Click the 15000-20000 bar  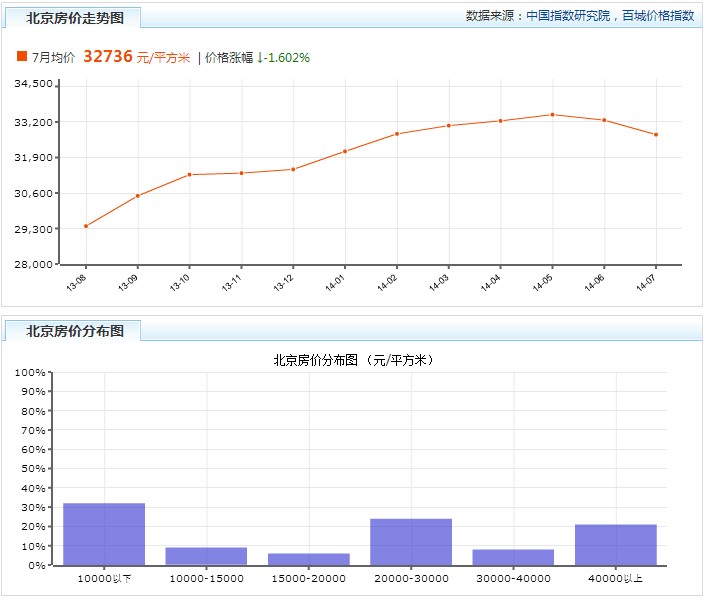[x=308, y=559]
